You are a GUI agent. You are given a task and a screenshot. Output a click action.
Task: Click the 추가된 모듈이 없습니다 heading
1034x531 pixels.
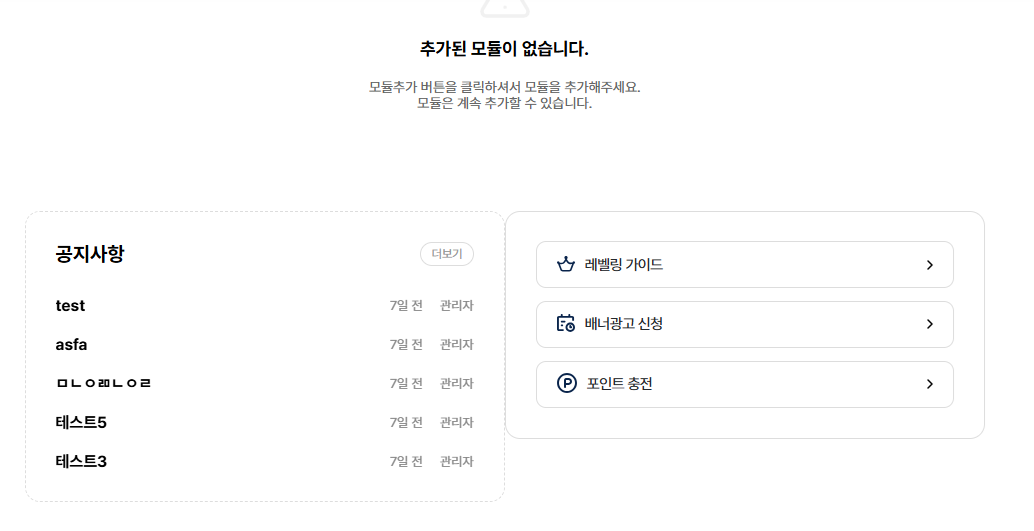click(504, 49)
